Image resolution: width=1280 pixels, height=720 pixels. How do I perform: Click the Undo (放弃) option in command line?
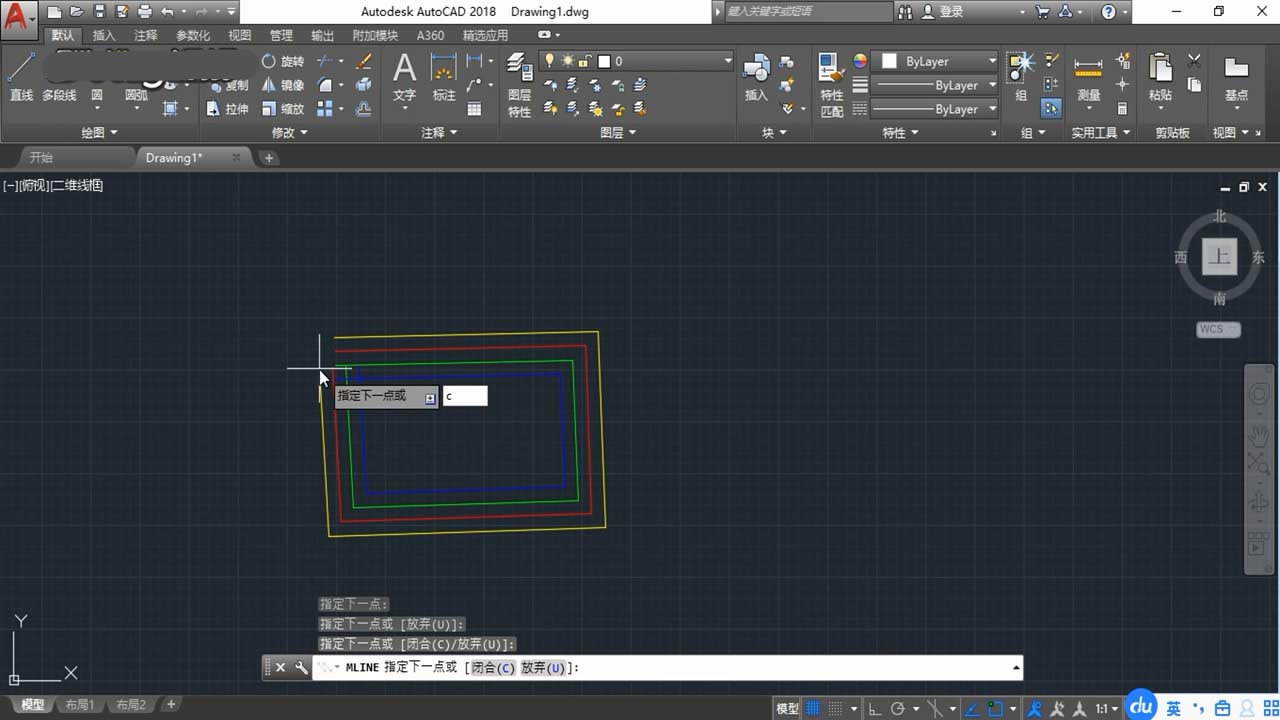[x=542, y=668]
